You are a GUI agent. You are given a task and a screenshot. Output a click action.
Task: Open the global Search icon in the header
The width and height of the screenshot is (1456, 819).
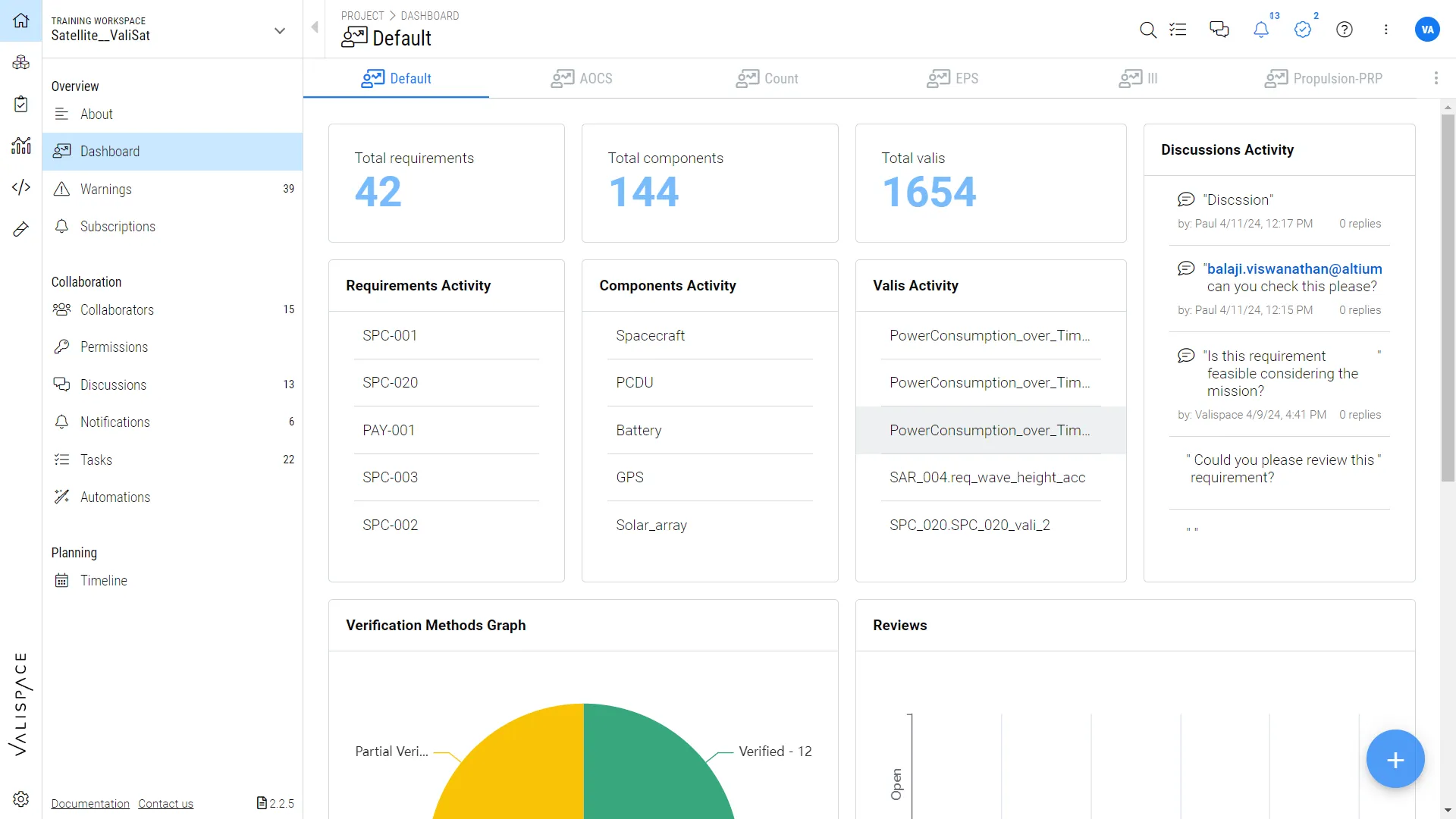1147,30
